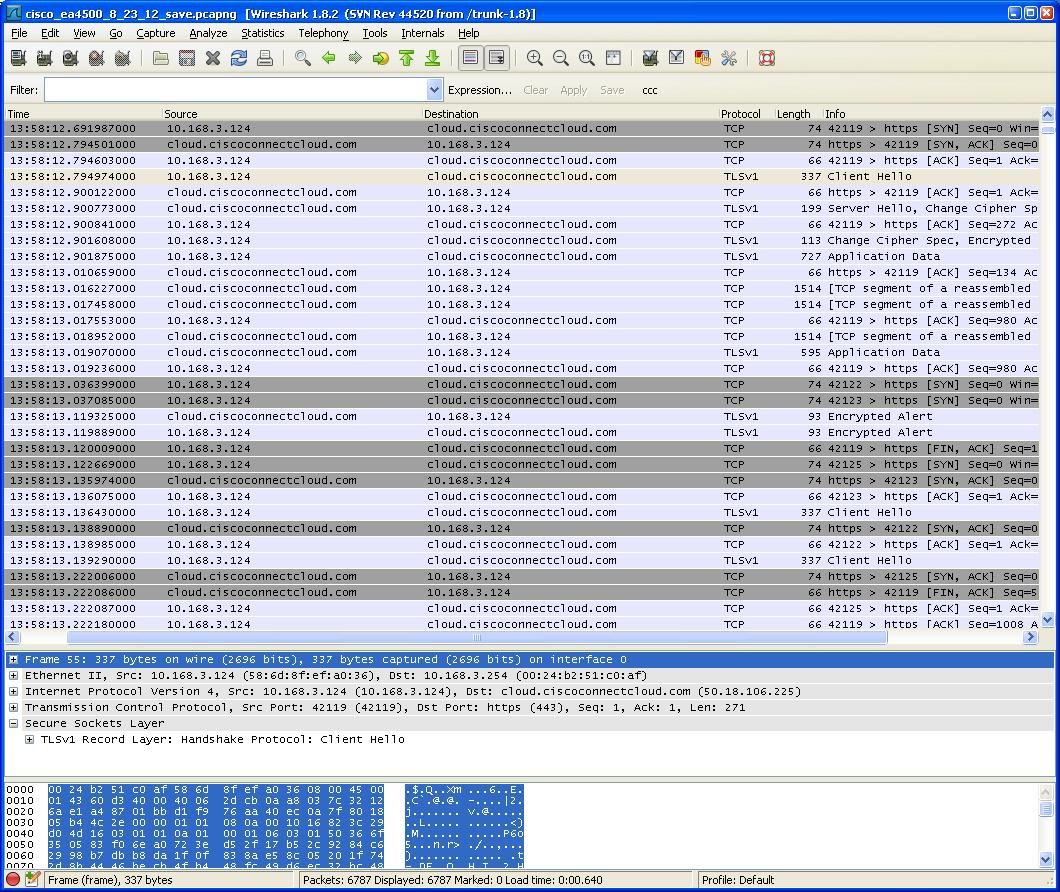Go back in packet history arrow
The image size is (1060, 892).
click(x=329, y=58)
